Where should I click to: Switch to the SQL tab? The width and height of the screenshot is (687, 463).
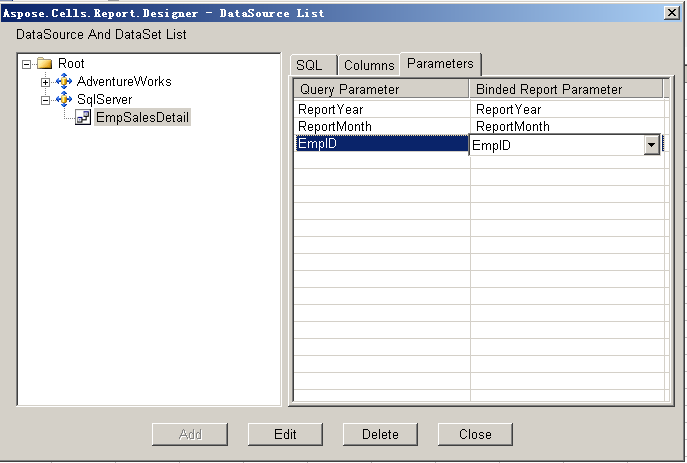point(313,65)
